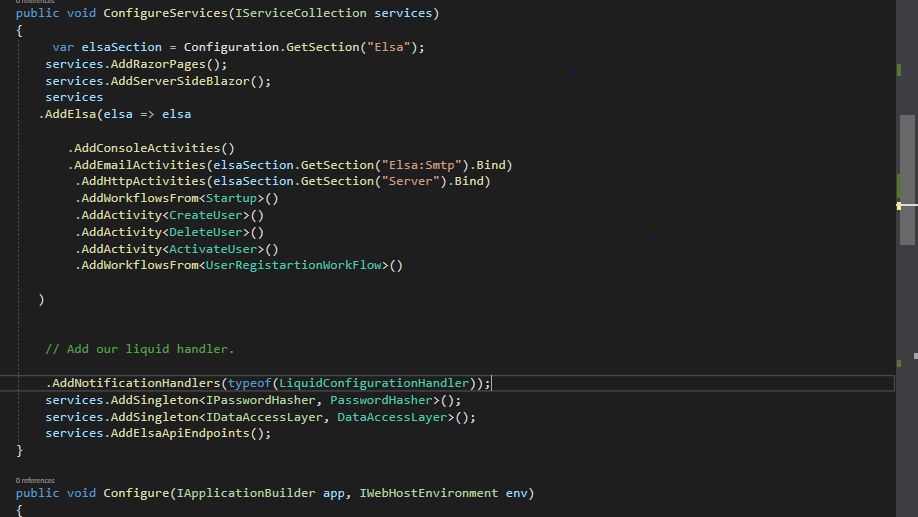
Task: Click the "Add our liquid handler" comment
Action: [x=140, y=349]
